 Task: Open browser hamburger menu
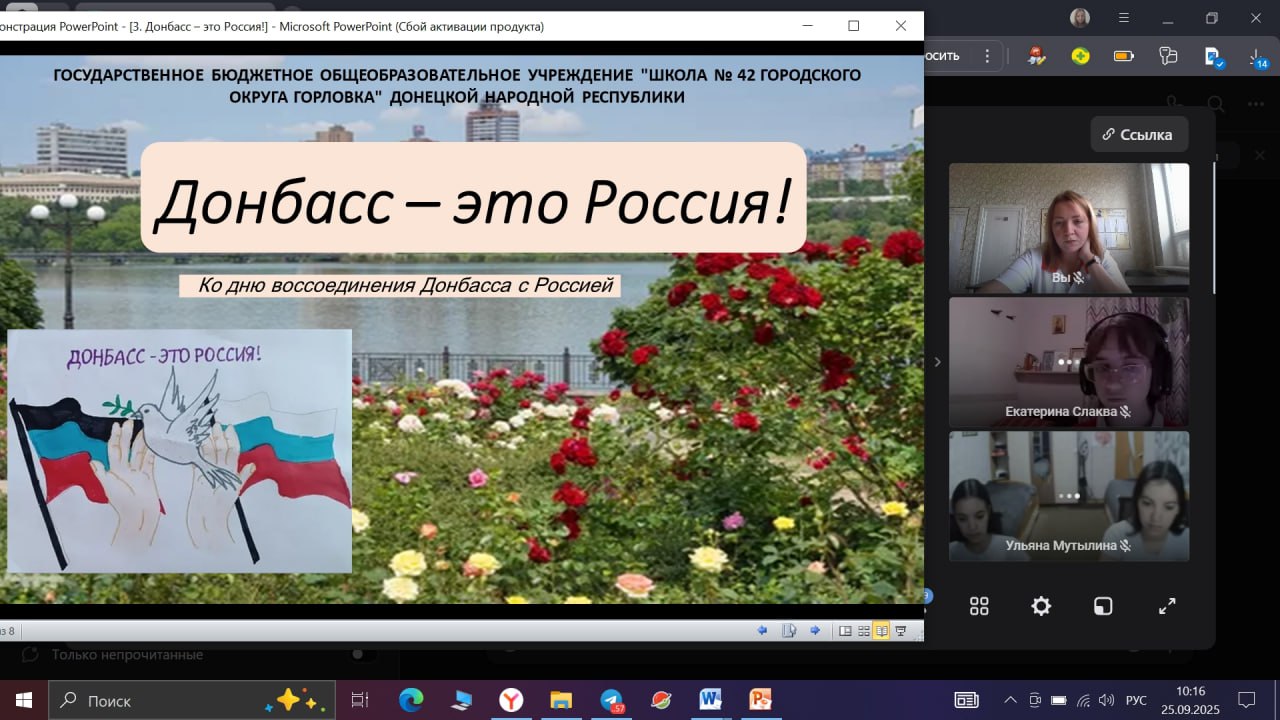[x=1125, y=17]
